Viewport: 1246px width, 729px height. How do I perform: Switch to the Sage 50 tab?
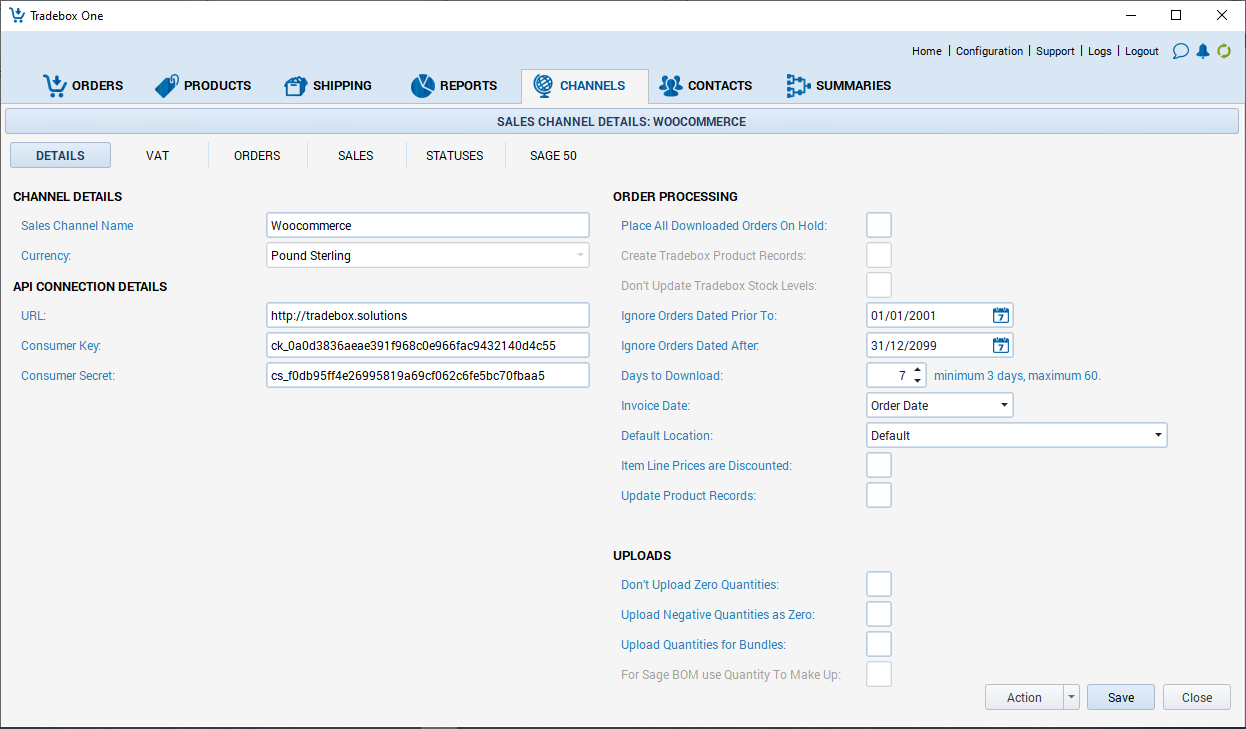click(x=553, y=155)
